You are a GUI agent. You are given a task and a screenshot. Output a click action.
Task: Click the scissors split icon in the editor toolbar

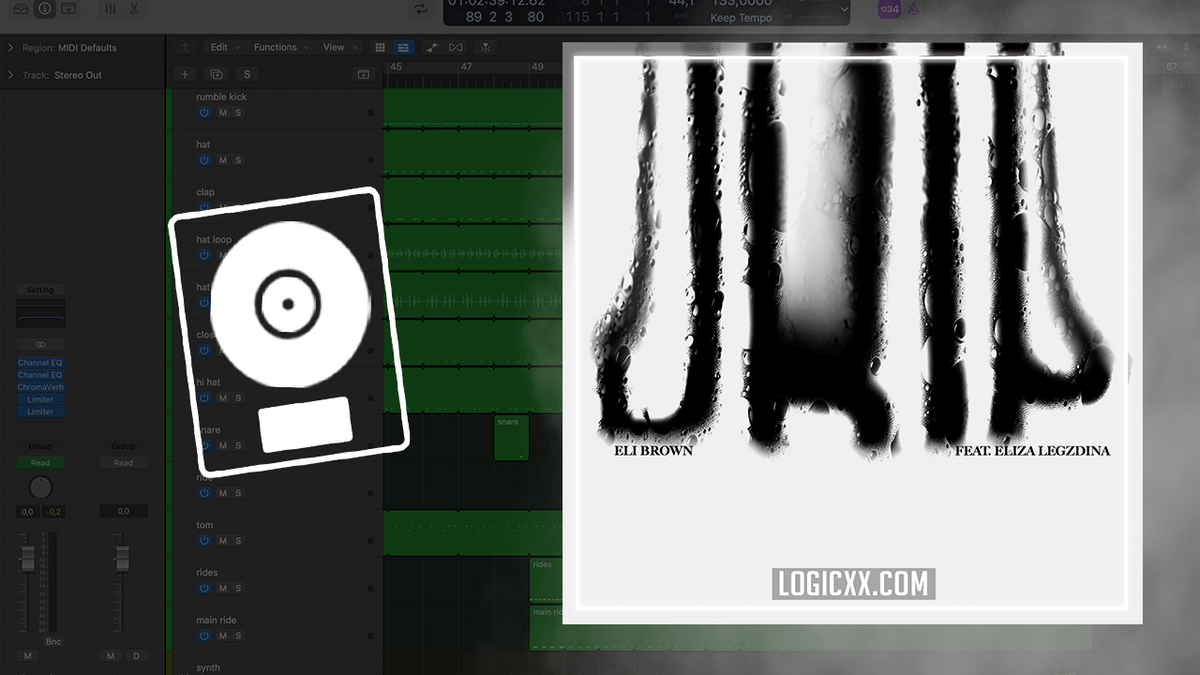(x=485, y=47)
